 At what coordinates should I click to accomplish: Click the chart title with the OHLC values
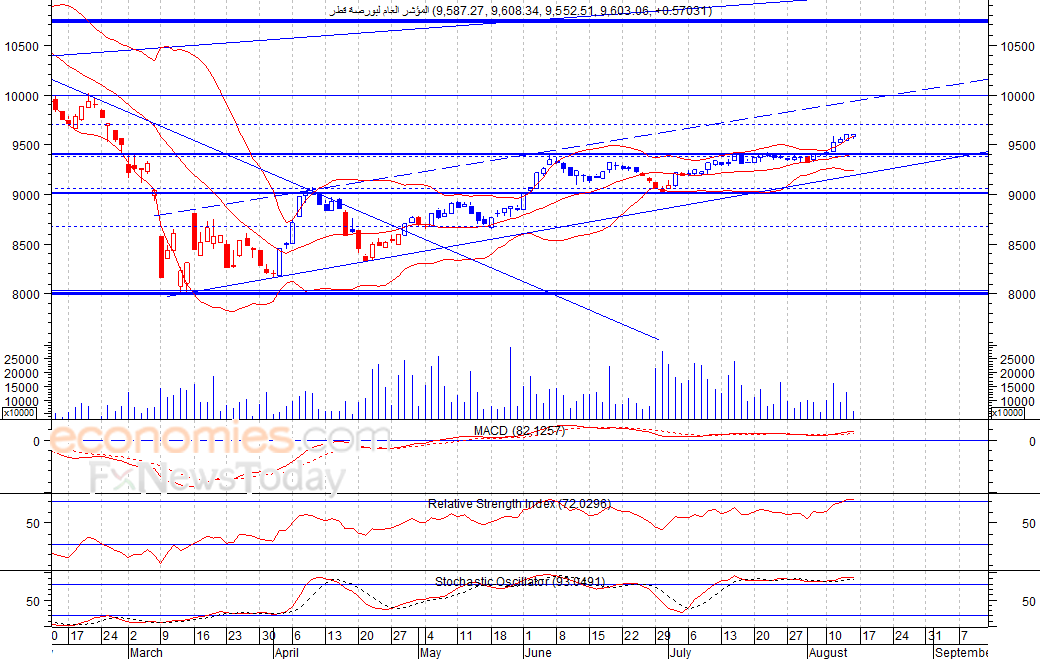(521, 11)
